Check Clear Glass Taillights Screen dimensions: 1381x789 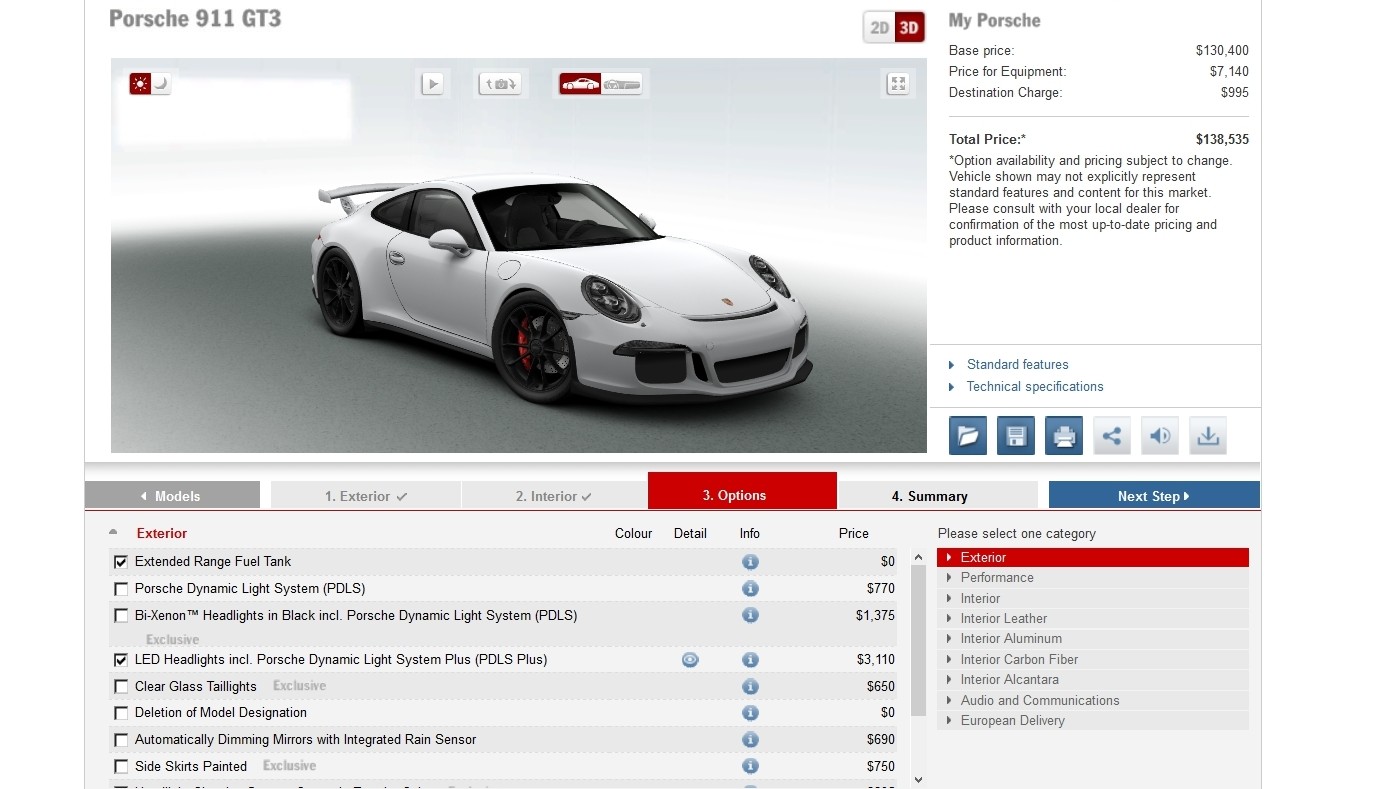point(121,687)
